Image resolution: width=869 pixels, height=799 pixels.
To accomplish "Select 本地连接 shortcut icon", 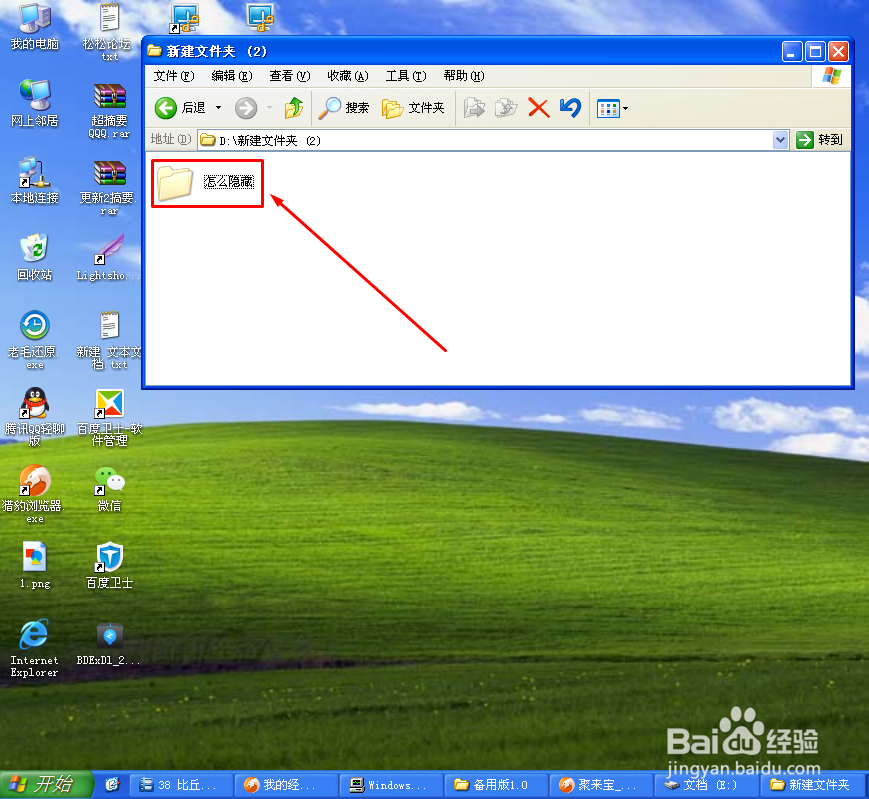I will 35,180.
